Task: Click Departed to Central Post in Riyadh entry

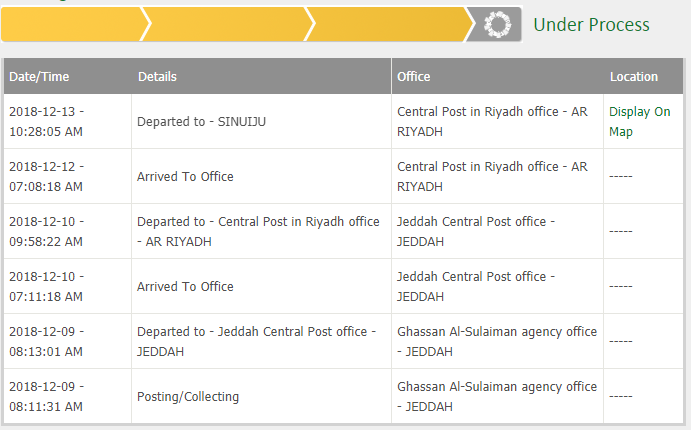Action: click(258, 231)
